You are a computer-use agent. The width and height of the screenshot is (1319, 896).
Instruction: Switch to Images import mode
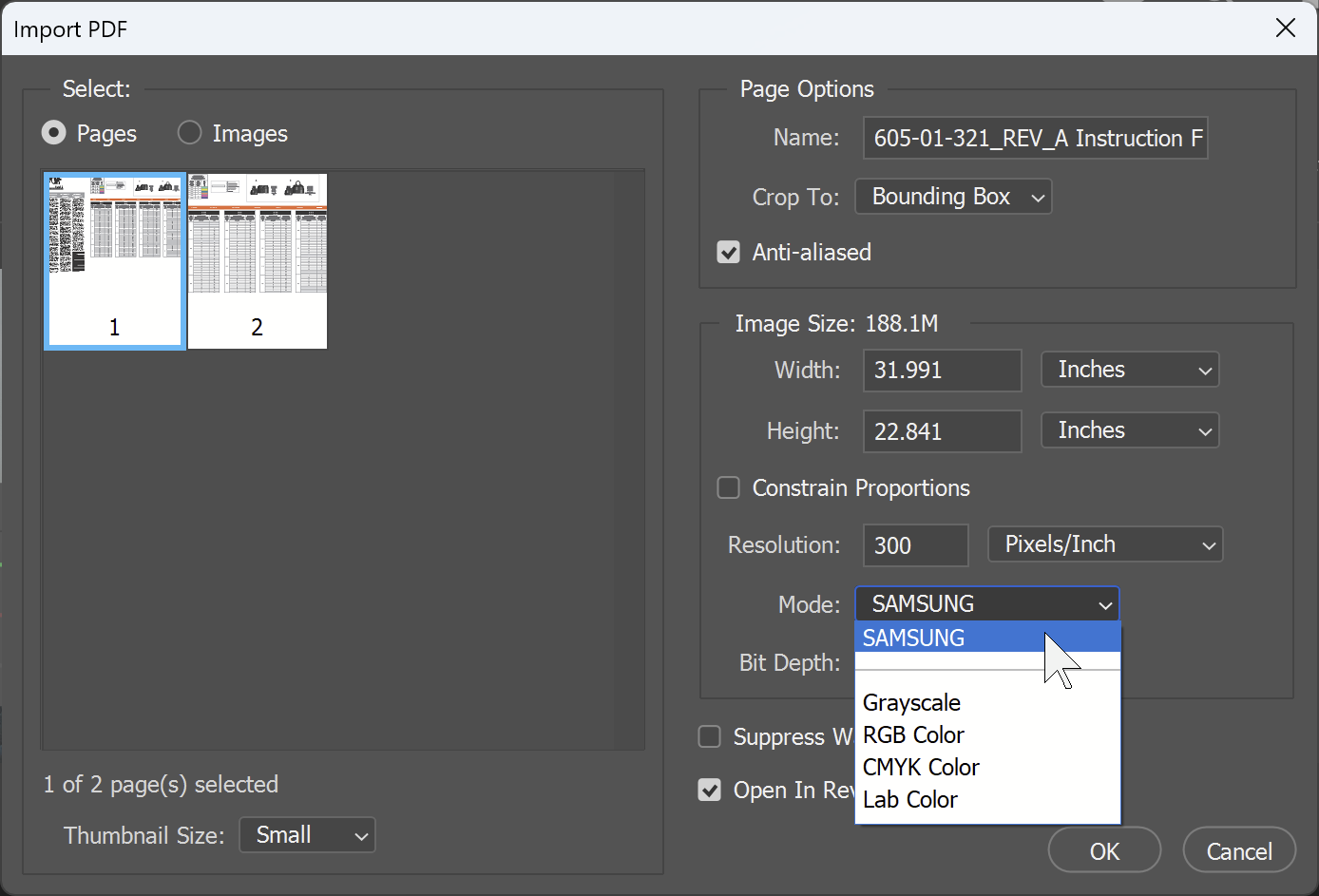189,133
